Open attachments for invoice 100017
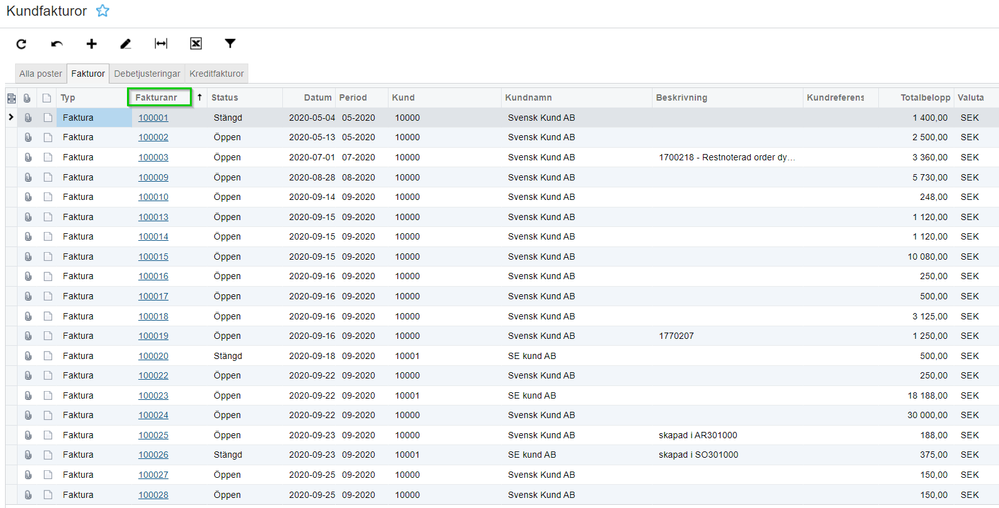The image size is (999, 508). click(27, 296)
